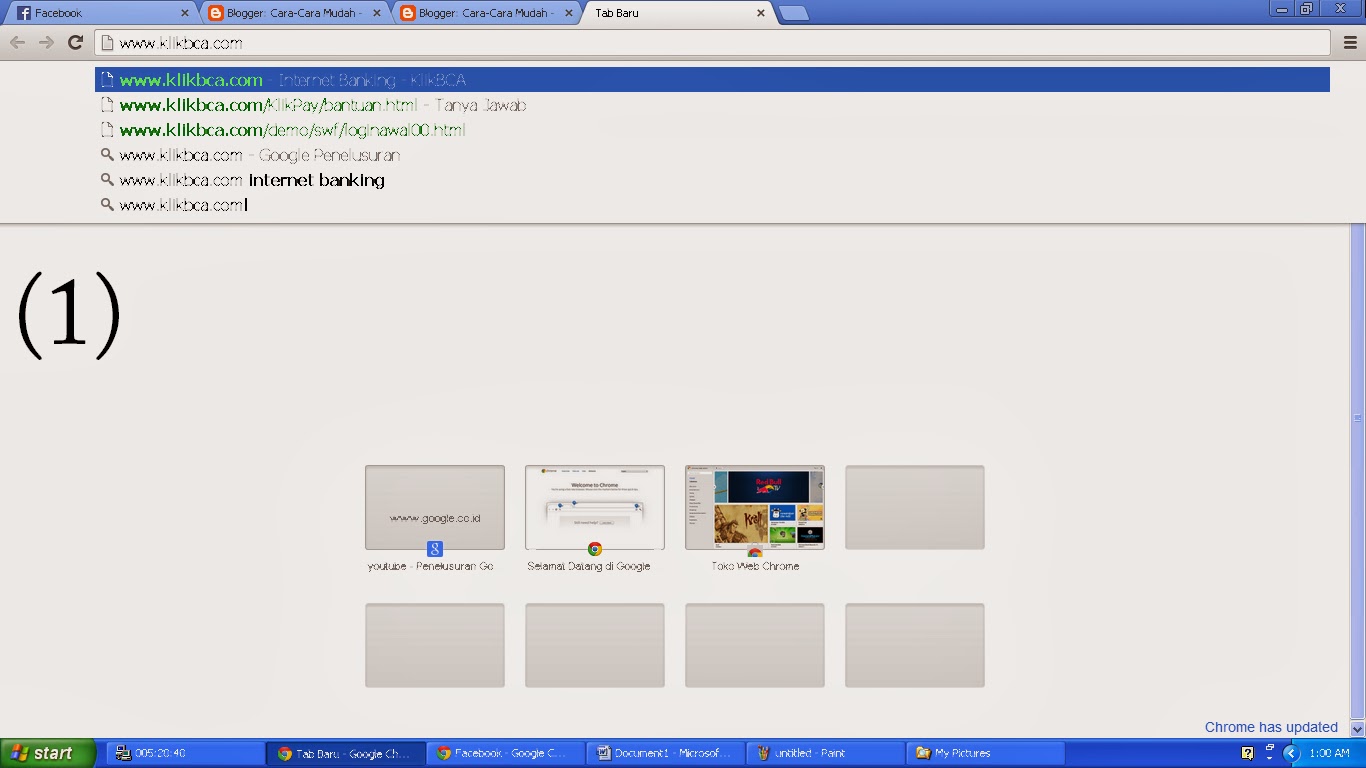Click youtube - Penelusuran Go label
1366x768 pixels.
coord(430,566)
